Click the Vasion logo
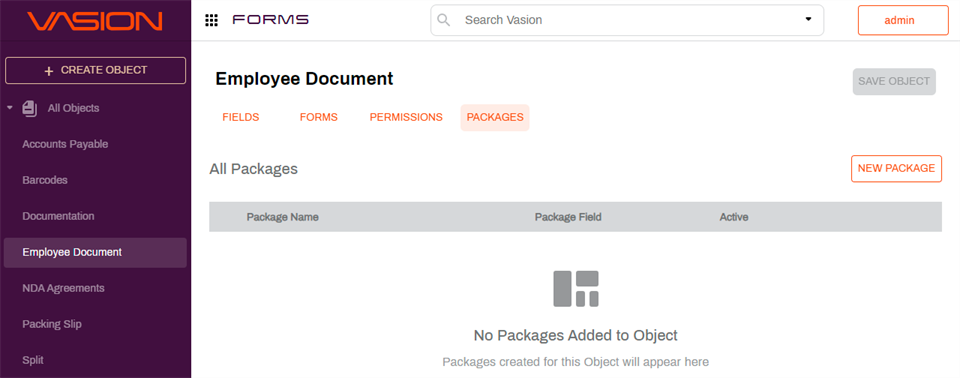This screenshot has width=960, height=378. [x=95, y=21]
